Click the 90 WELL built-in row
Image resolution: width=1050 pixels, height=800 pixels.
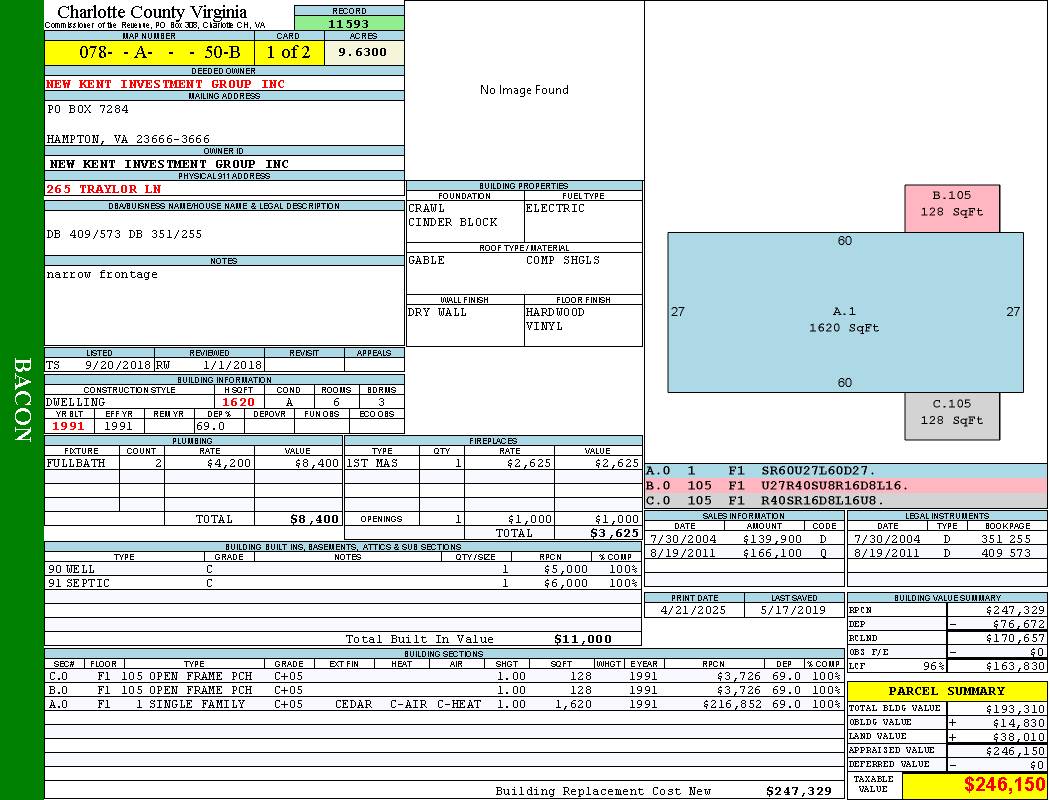pyautogui.click(x=343, y=570)
